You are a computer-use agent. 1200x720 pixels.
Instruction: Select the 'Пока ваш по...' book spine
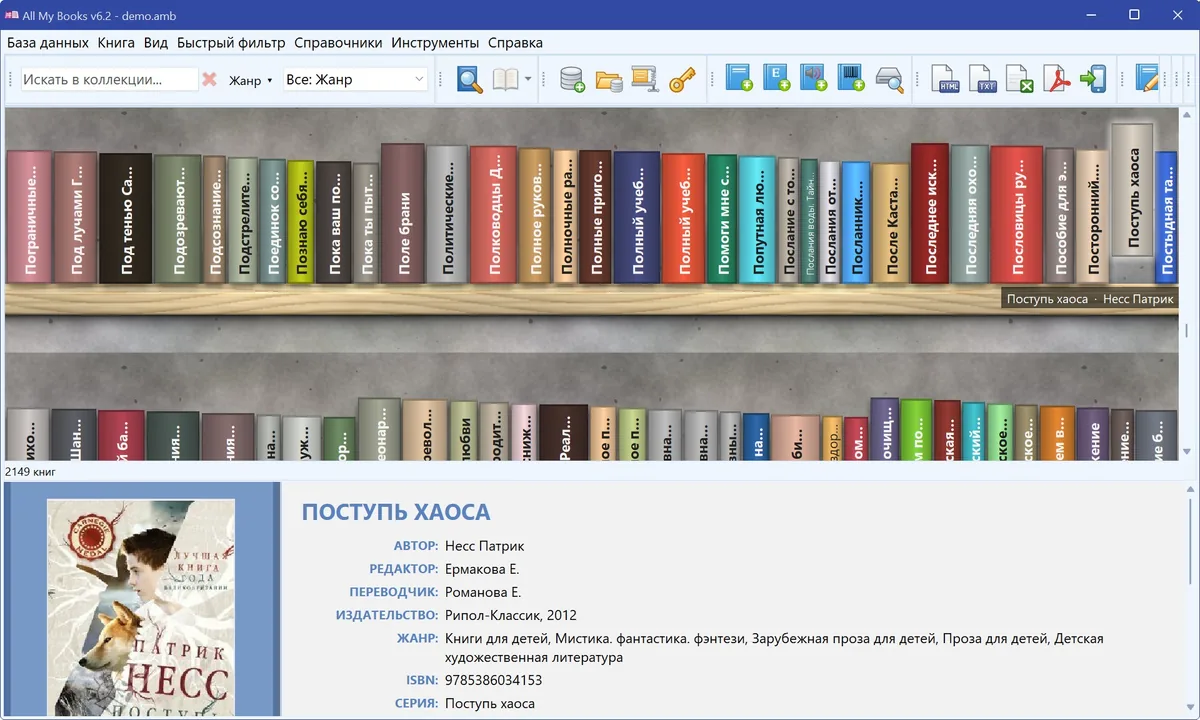pos(334,222)
